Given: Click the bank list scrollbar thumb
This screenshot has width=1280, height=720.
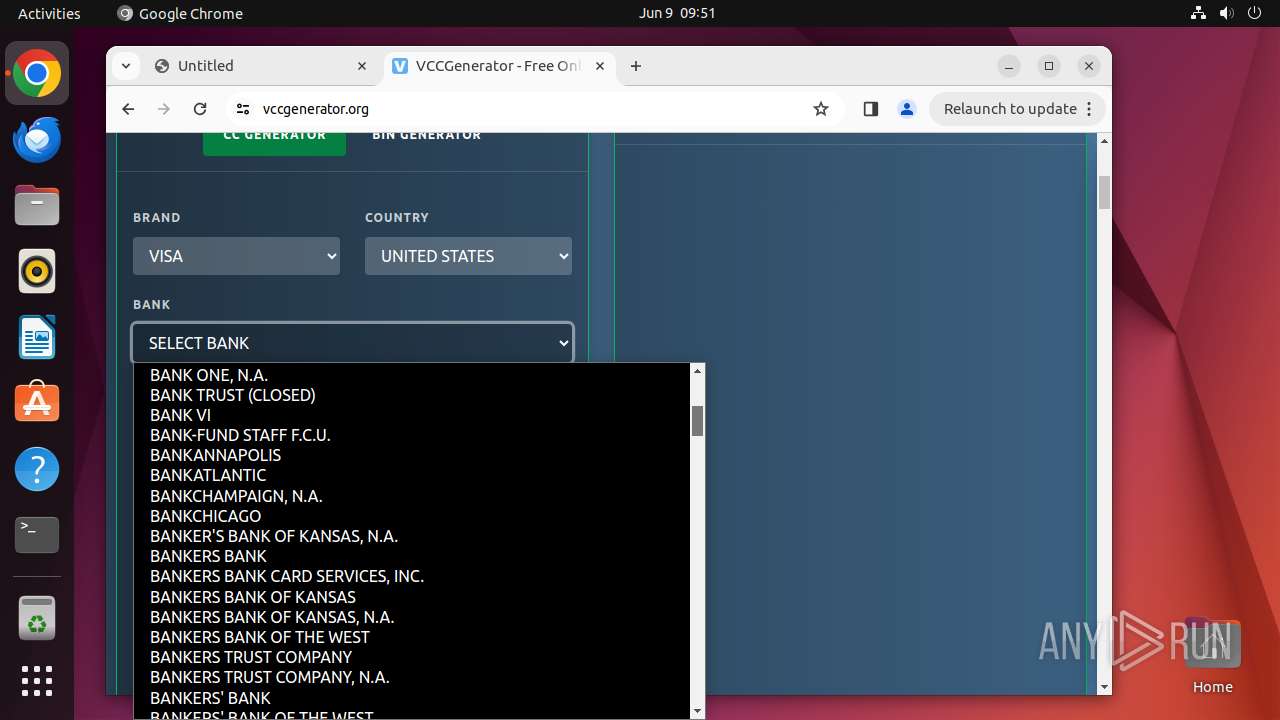Looking at the screenshot, I should tap(698, 420).
